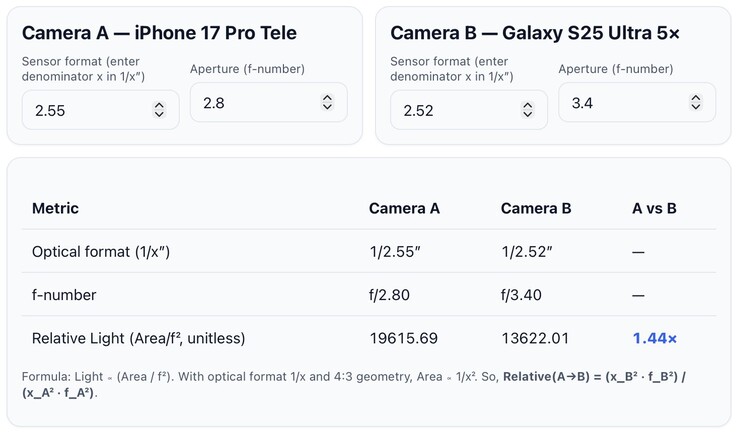
Task: Click the down arrow on Camera A sensor format stepper
Action: pos(159,115)
